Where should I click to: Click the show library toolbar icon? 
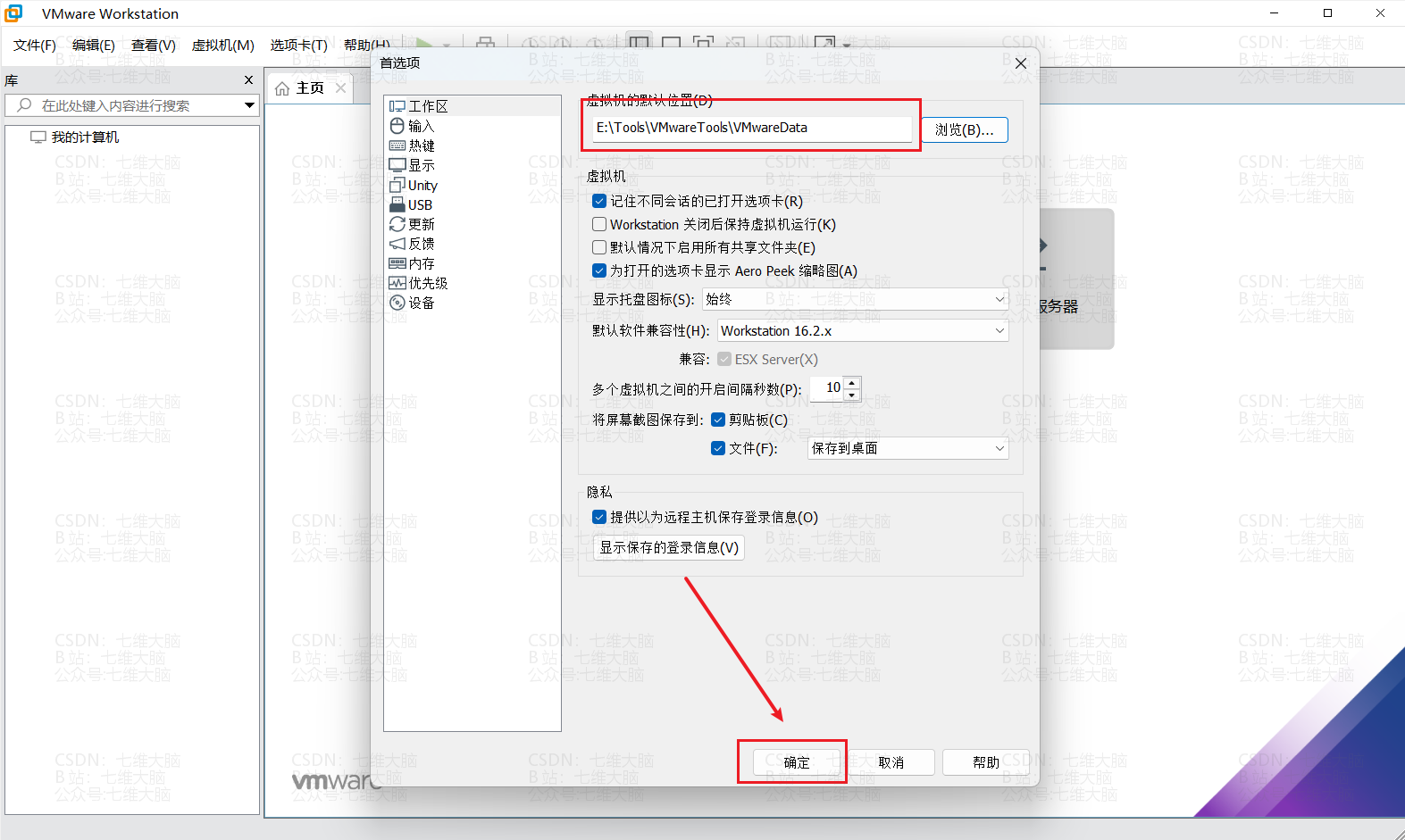click(x=639, y=43)
